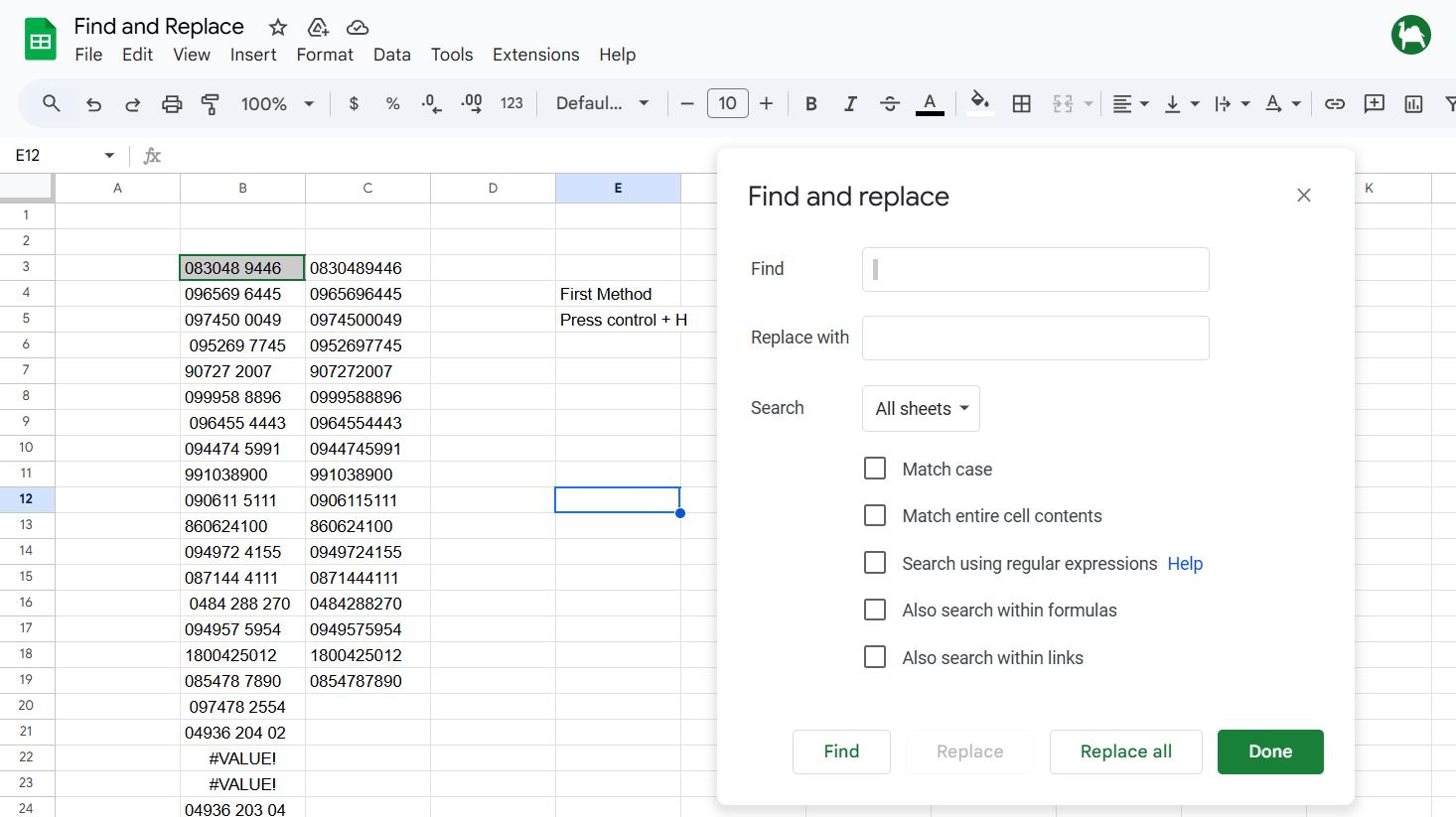Format as currency with dollar icon

[x=354, y=103]
